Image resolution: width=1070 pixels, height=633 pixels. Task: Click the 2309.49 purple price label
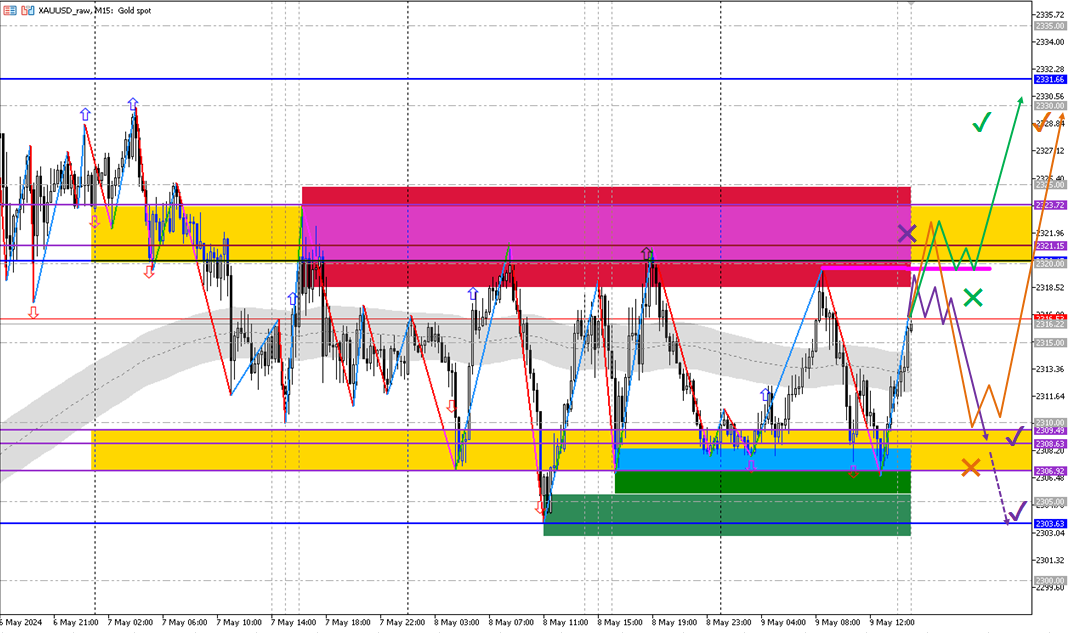[1050, 430]
